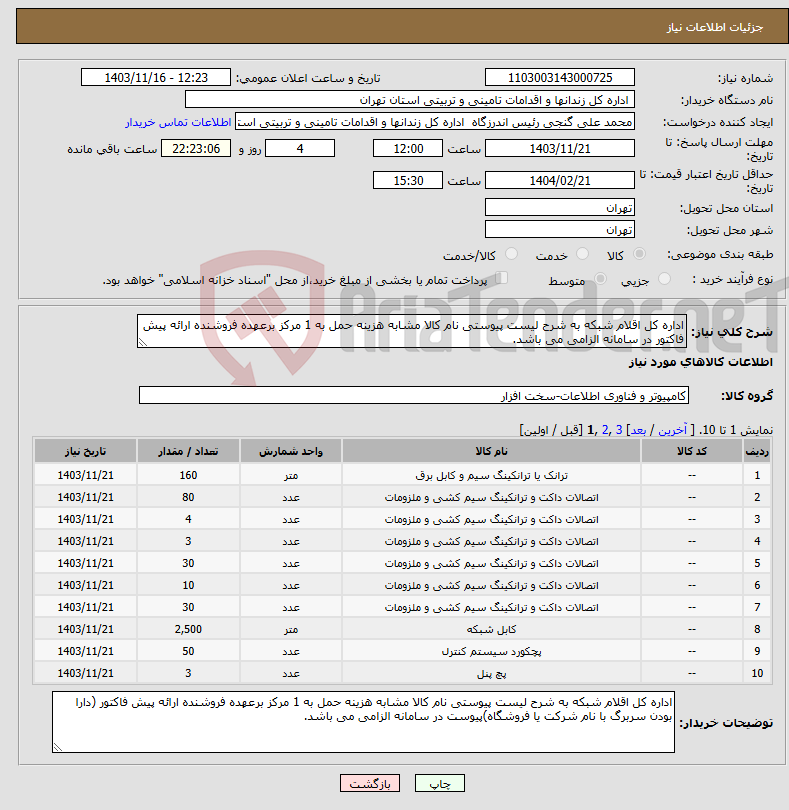This screenshot has width=789, height=810.
Task: Click the جزئیات اطلاعات نیاز header title
Action: pyautogui.click(x=714, y=27)
